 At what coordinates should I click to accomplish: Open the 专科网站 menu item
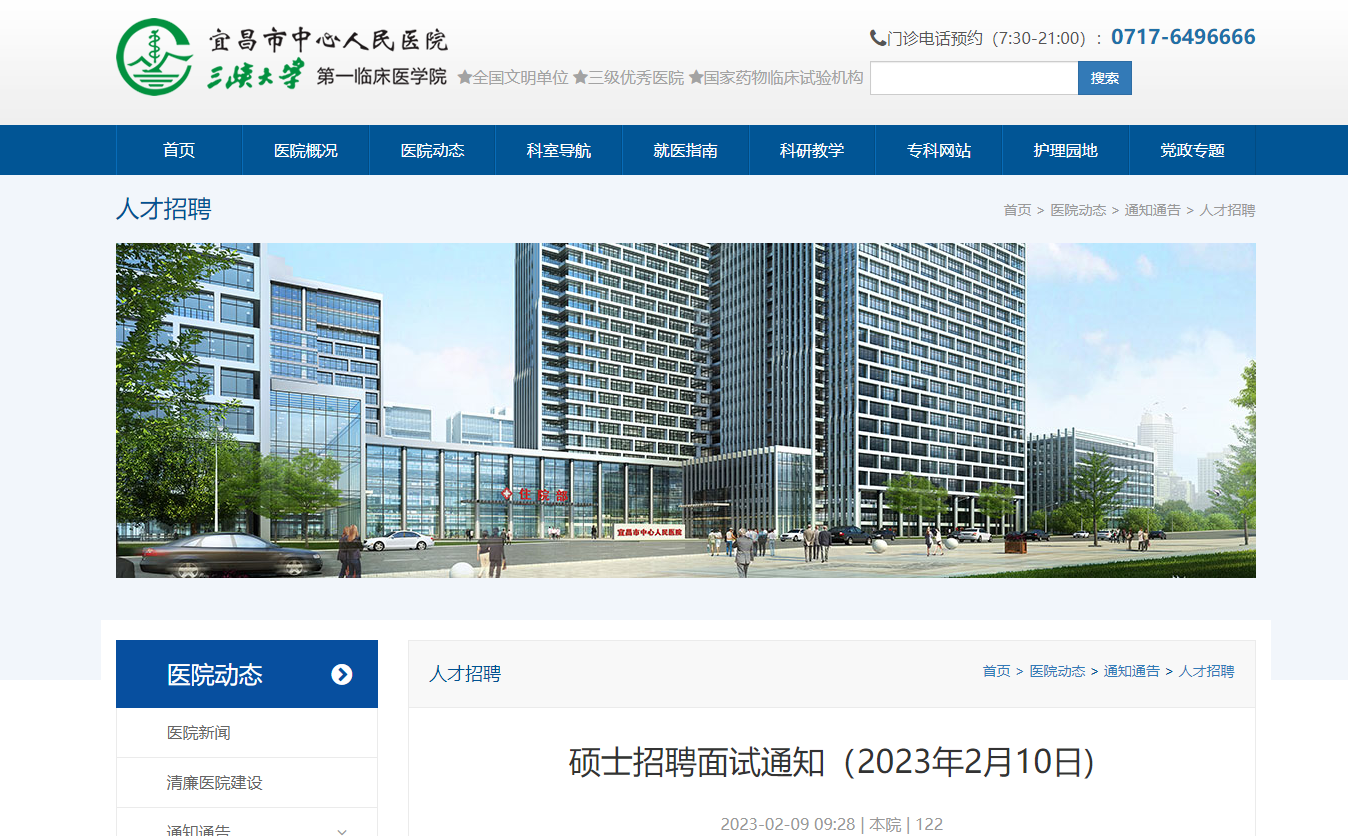tap(939, 150)
